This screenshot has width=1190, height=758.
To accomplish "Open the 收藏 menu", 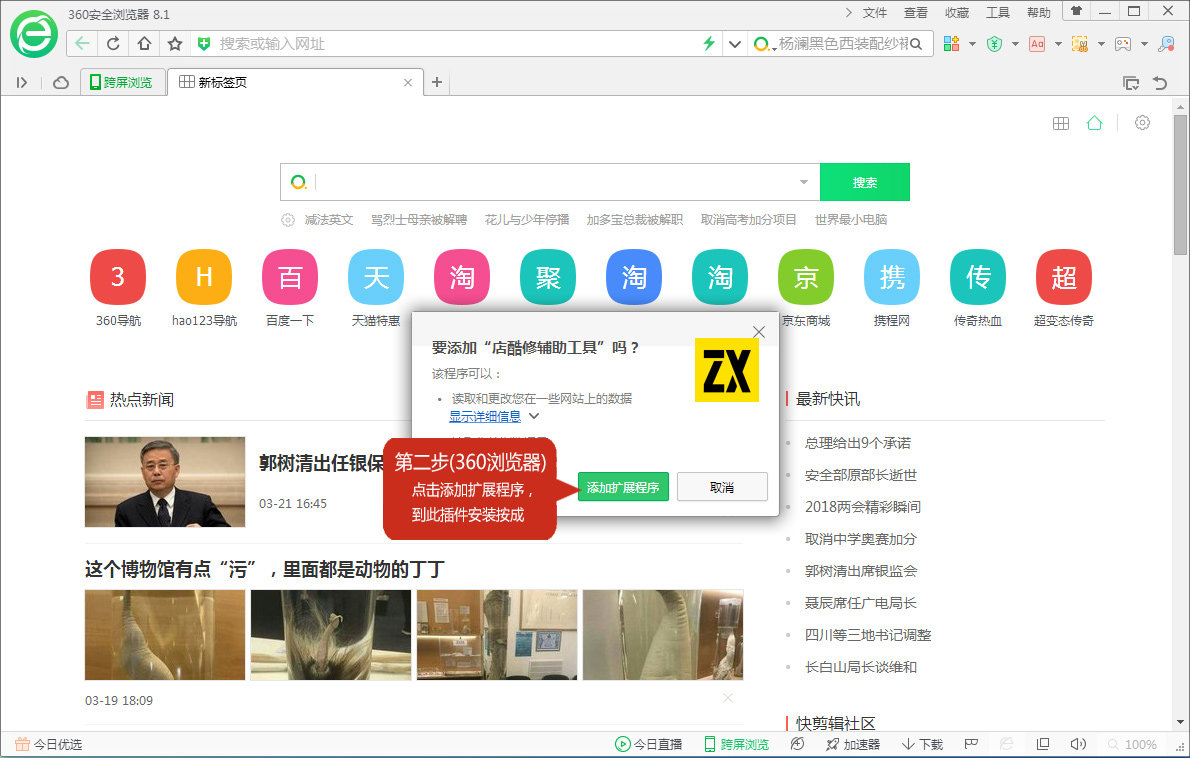I will point(956,13).
